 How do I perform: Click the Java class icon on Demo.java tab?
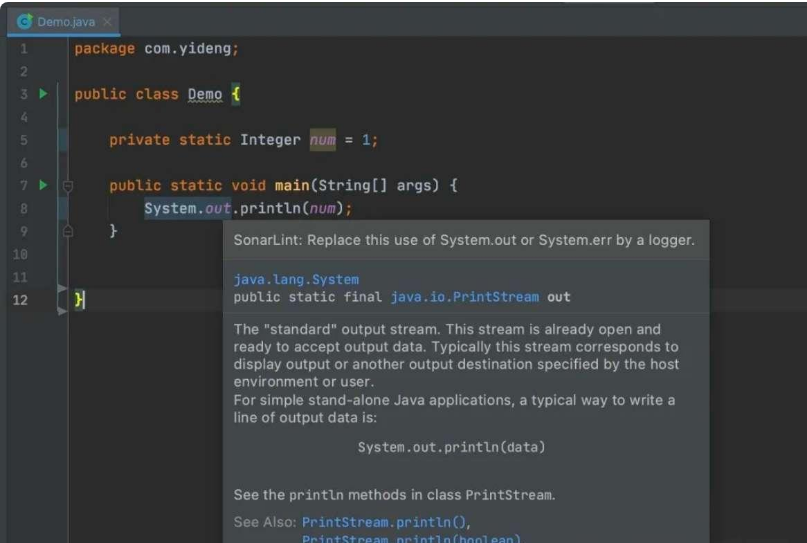[25, 21]
